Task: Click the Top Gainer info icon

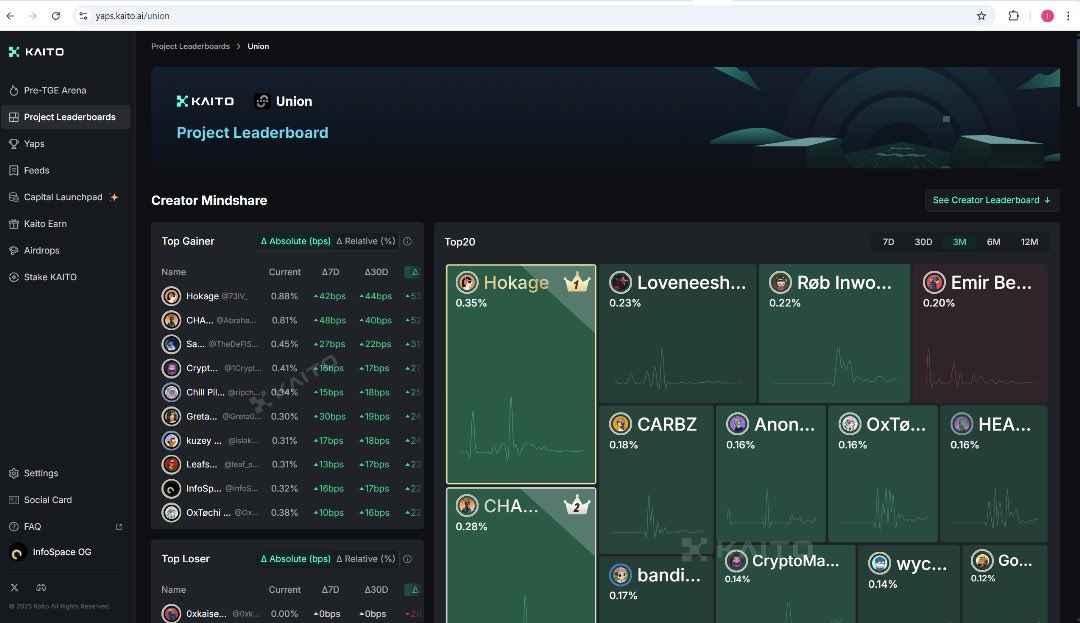Action: [407, 241]
